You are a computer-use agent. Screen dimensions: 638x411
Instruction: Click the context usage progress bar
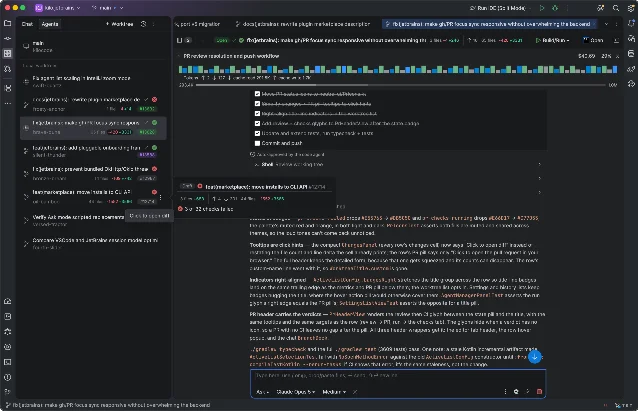[400, 85]
